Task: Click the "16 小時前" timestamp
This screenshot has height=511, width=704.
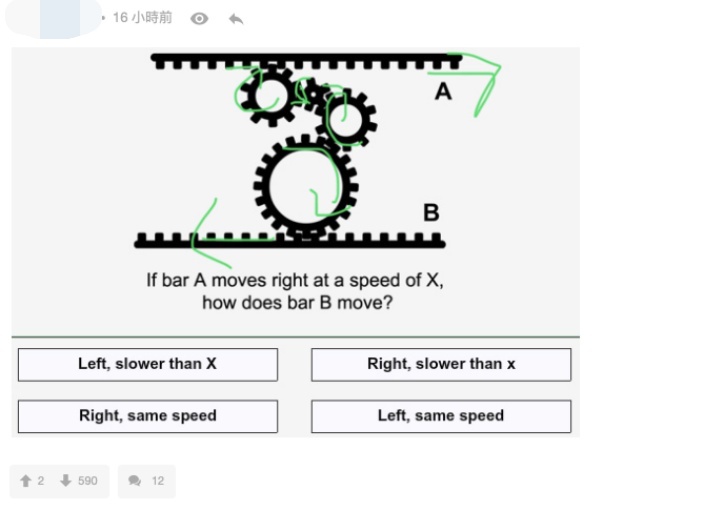Action: (x=142, y=18)
